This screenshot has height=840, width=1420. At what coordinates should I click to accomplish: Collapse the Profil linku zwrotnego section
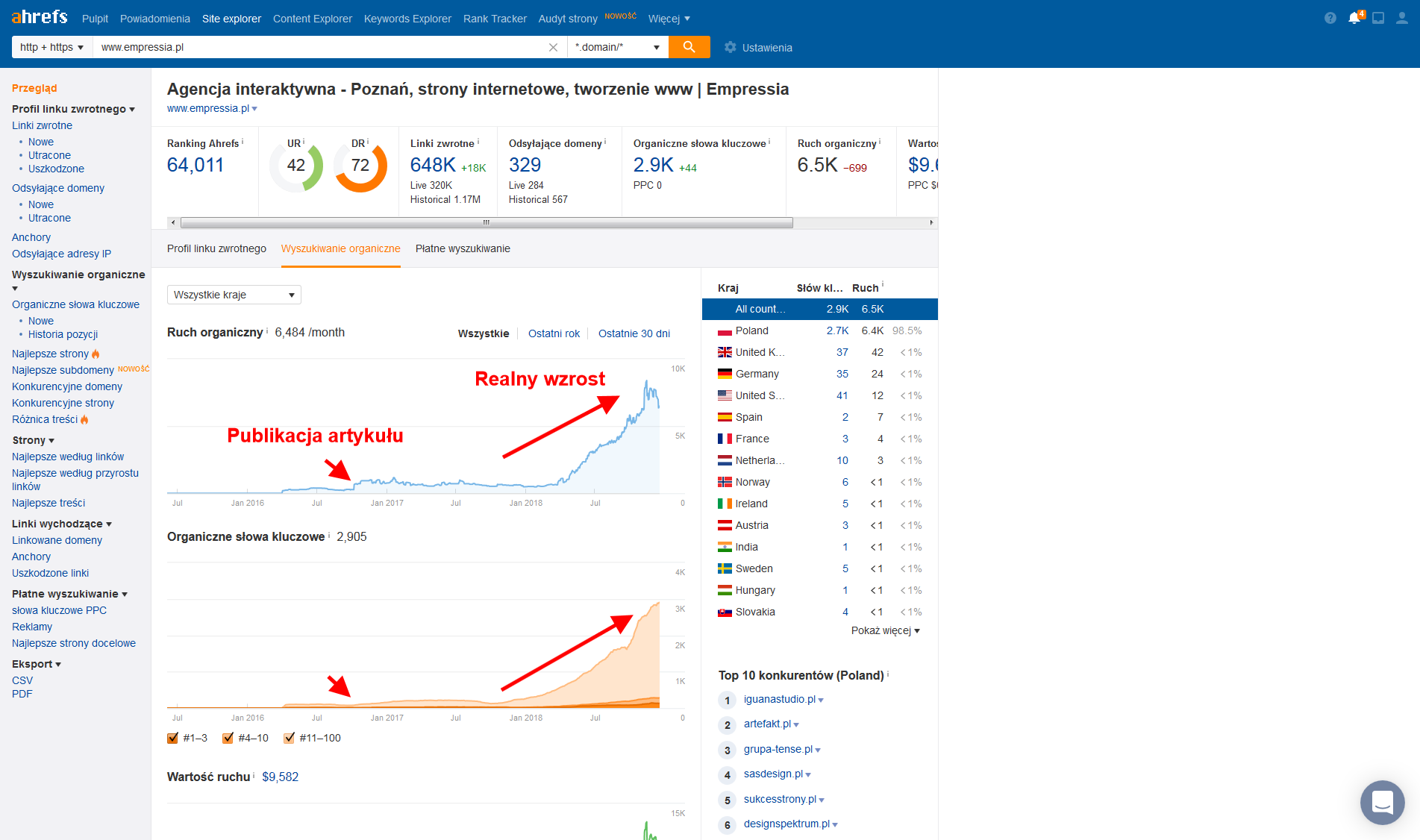[x=74, y=109]
